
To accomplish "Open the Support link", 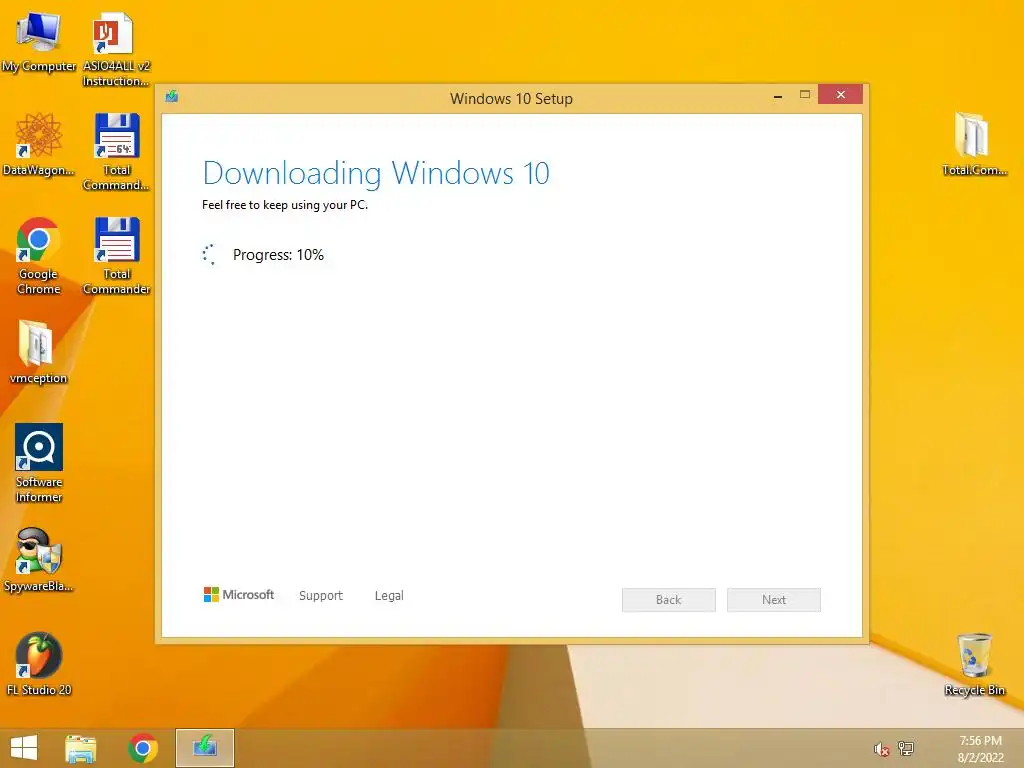I will click(321, 596).
